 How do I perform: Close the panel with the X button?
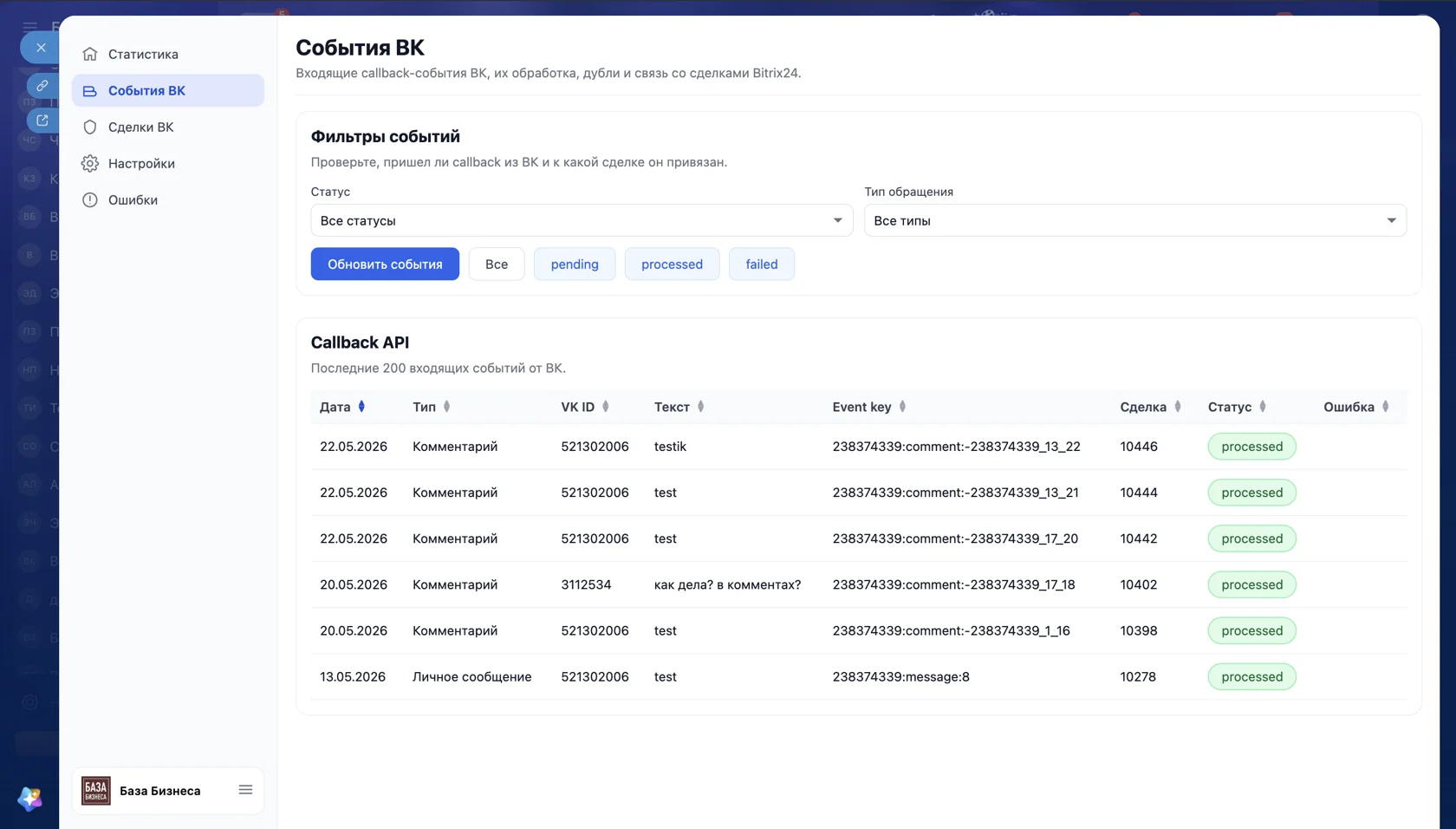pos(41,48)
